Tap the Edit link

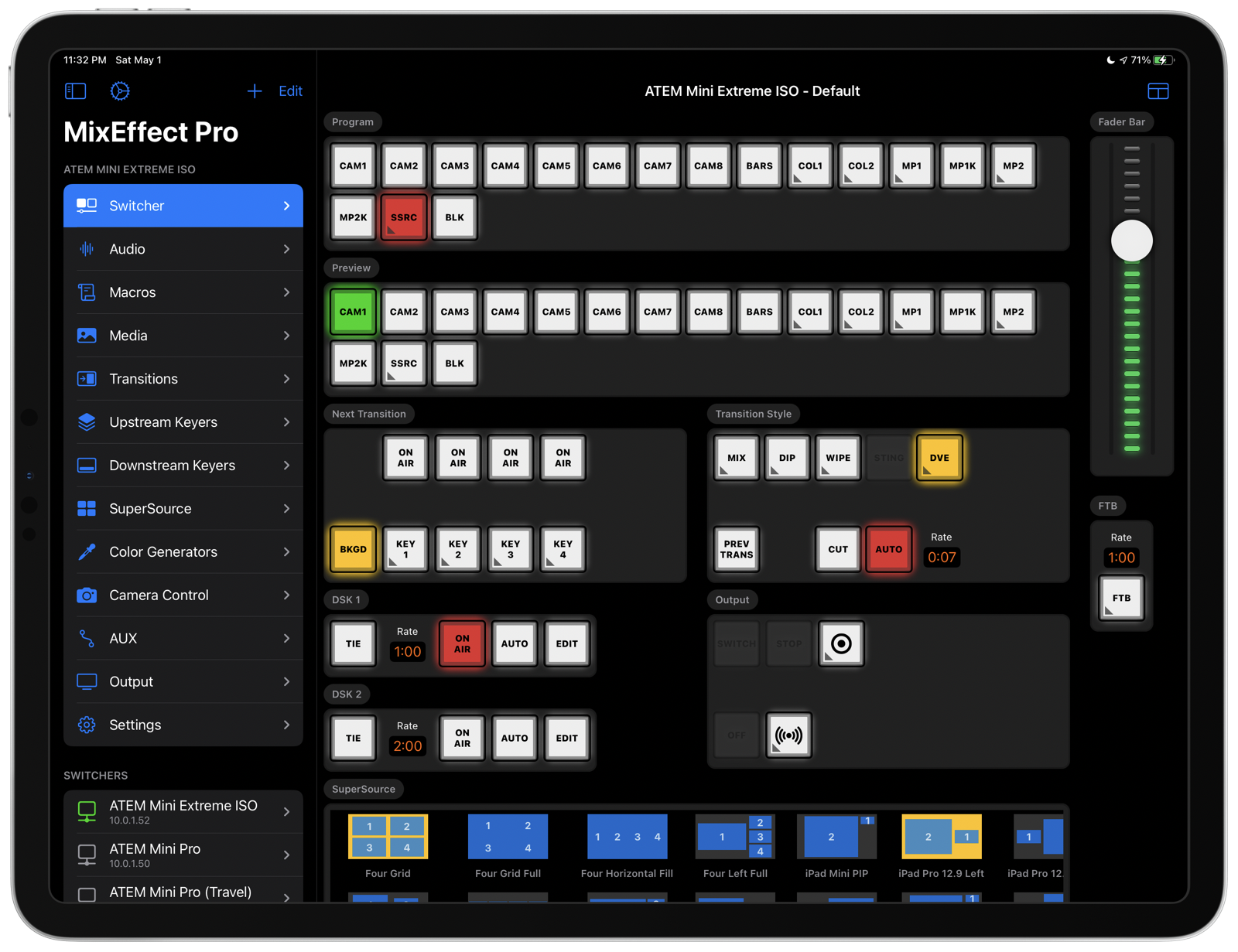click(x=290, y=91)
